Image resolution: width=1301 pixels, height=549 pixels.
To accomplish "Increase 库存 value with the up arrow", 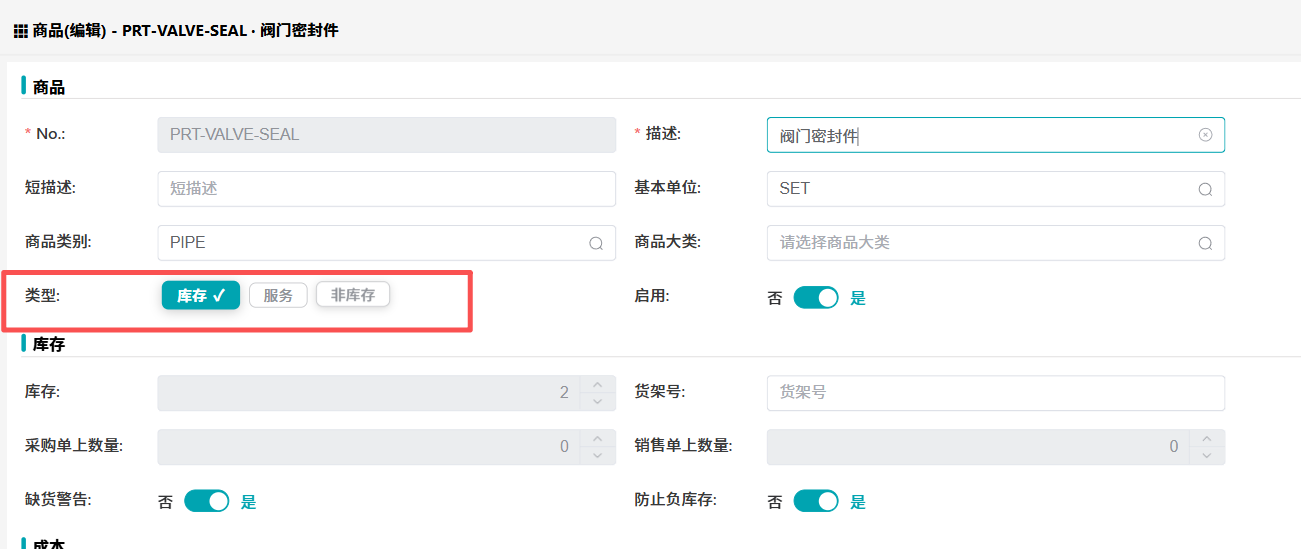I will click(x=597, y=385).
